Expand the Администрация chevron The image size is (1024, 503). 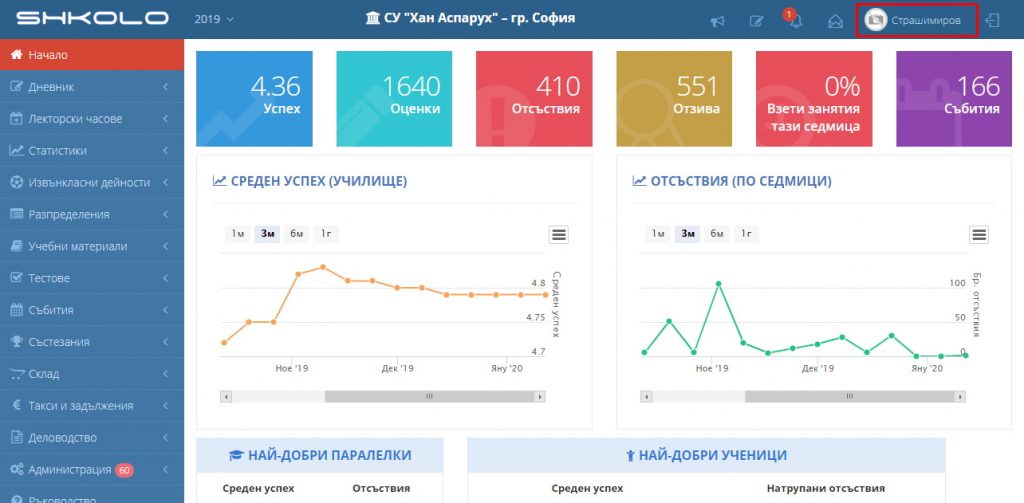click(166, 470)
